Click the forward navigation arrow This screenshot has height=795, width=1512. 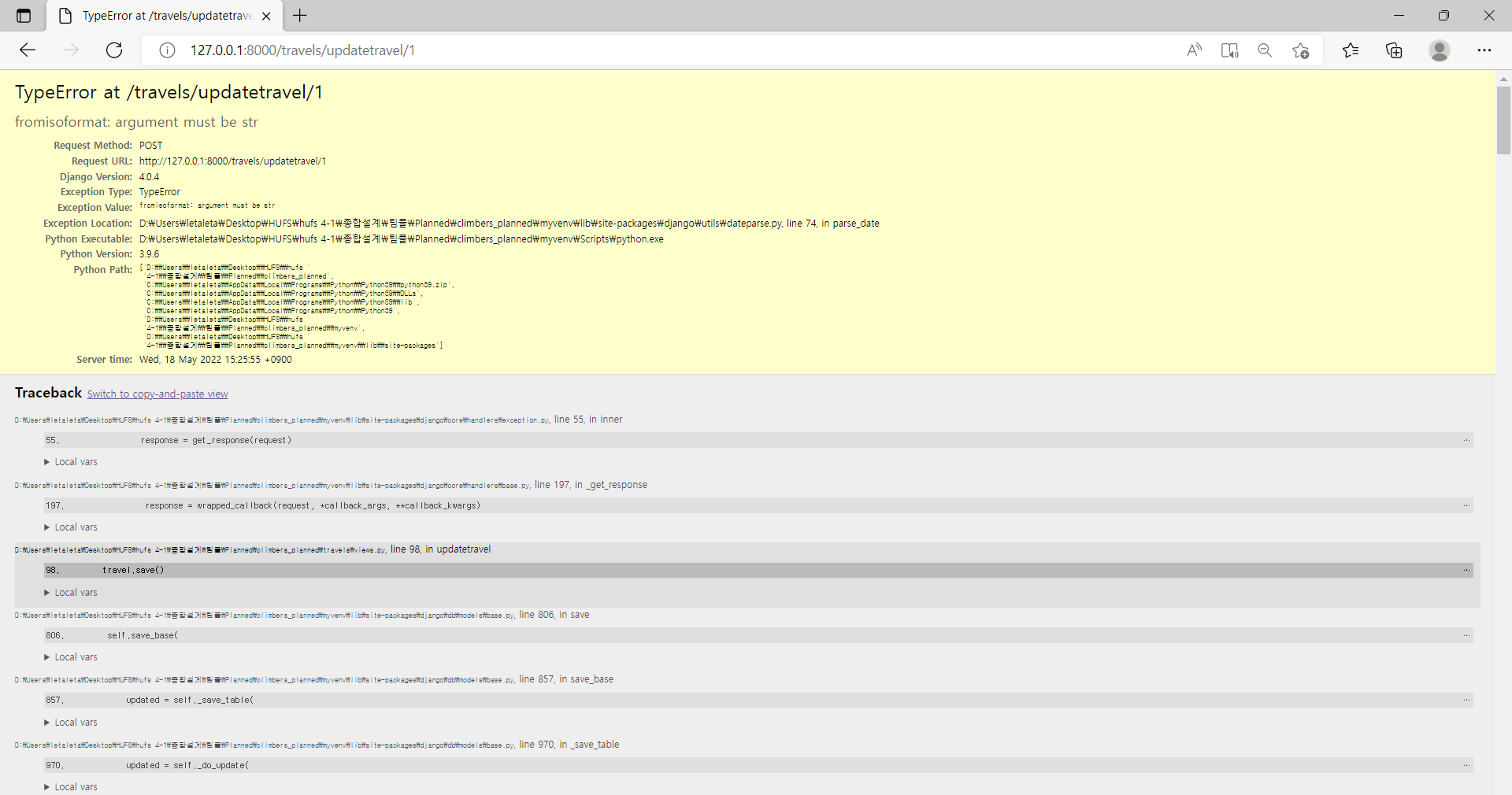click(71, 50)
